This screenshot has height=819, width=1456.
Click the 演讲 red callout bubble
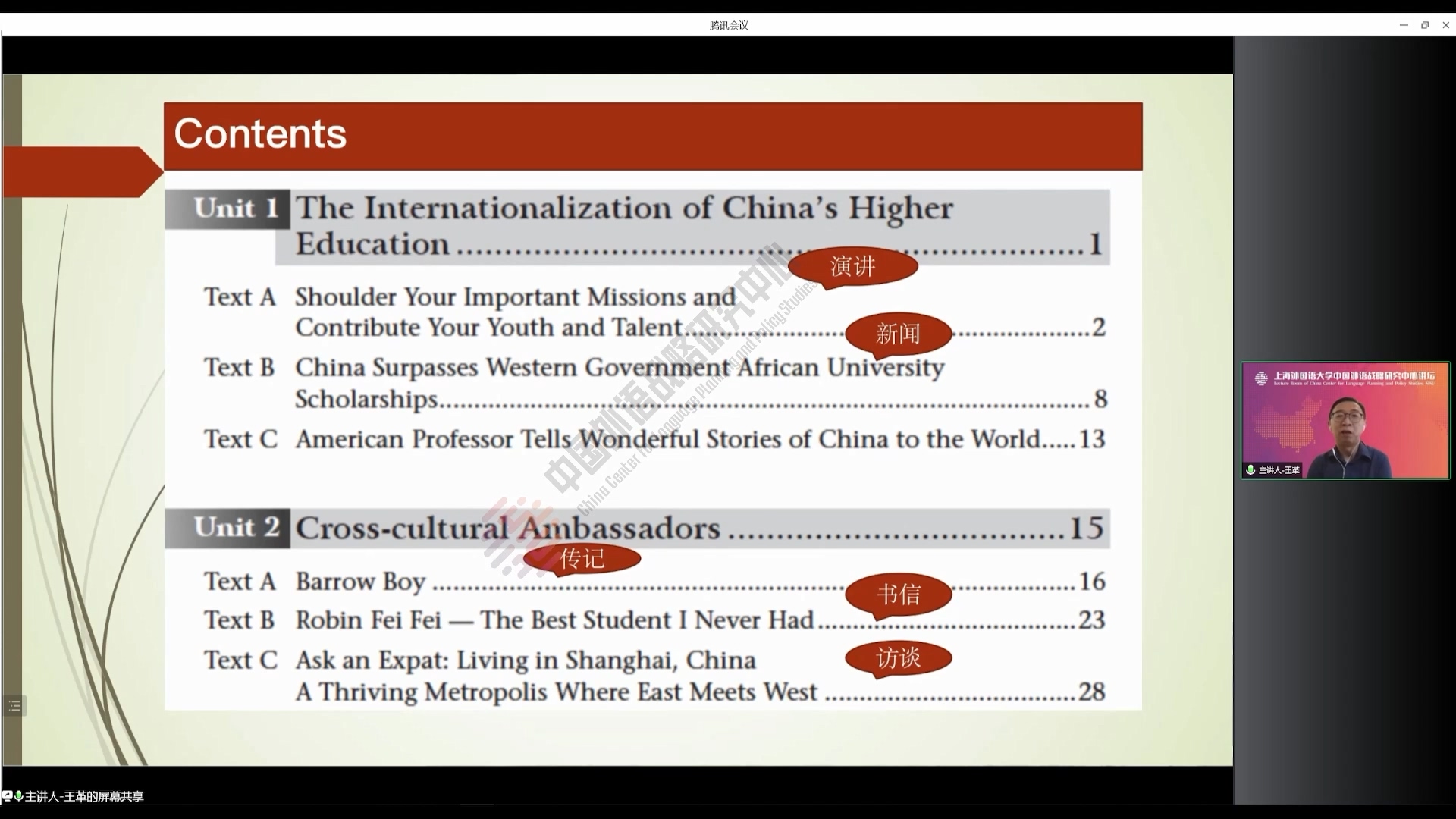[x=852, y=267]
